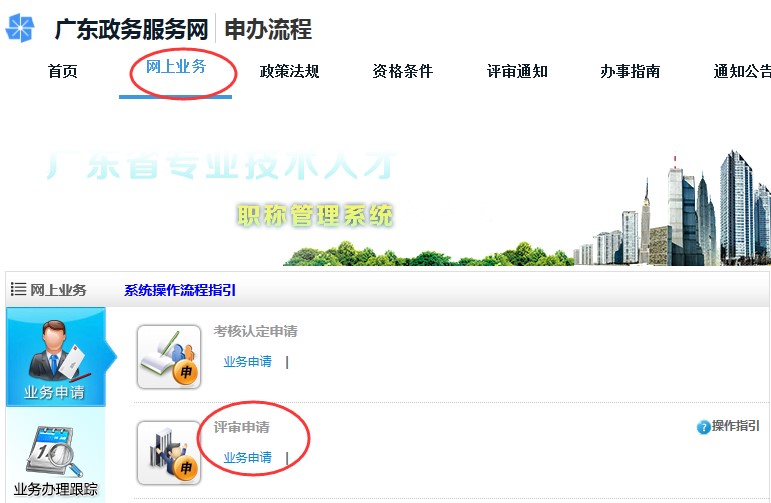771x503 pixels.
Task: Click the 广东政务服务网 site title
Action: (131, 29)
